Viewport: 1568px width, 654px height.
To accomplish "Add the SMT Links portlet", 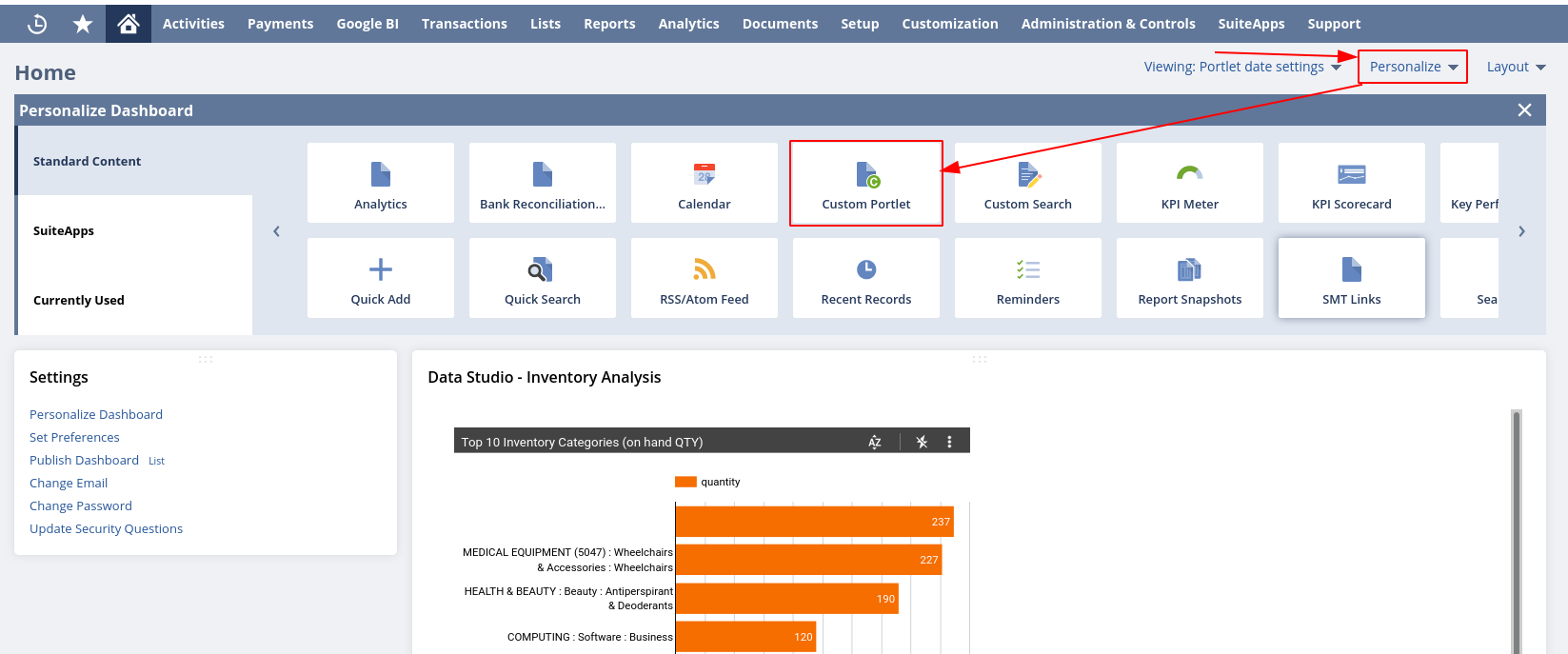I will (1352, 278).
